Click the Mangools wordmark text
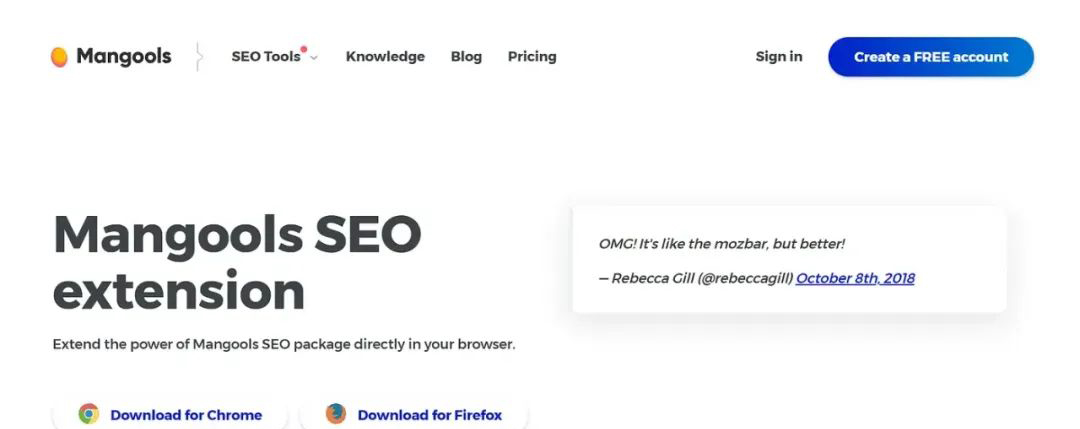This screenshot has height=429, width=1080. [x=124, y=57]
